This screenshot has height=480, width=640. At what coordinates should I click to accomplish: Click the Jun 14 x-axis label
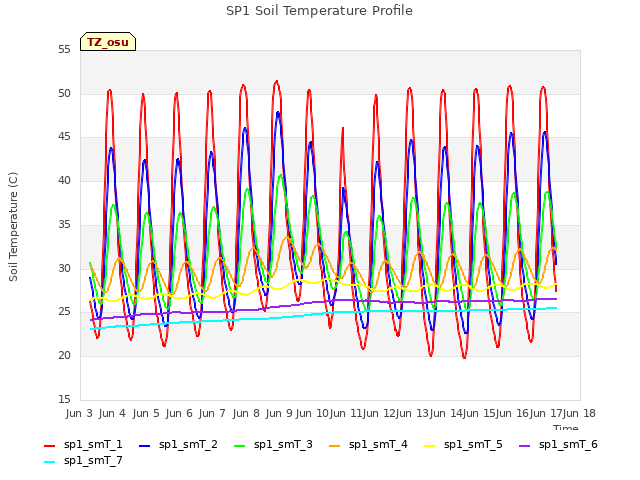446,413
